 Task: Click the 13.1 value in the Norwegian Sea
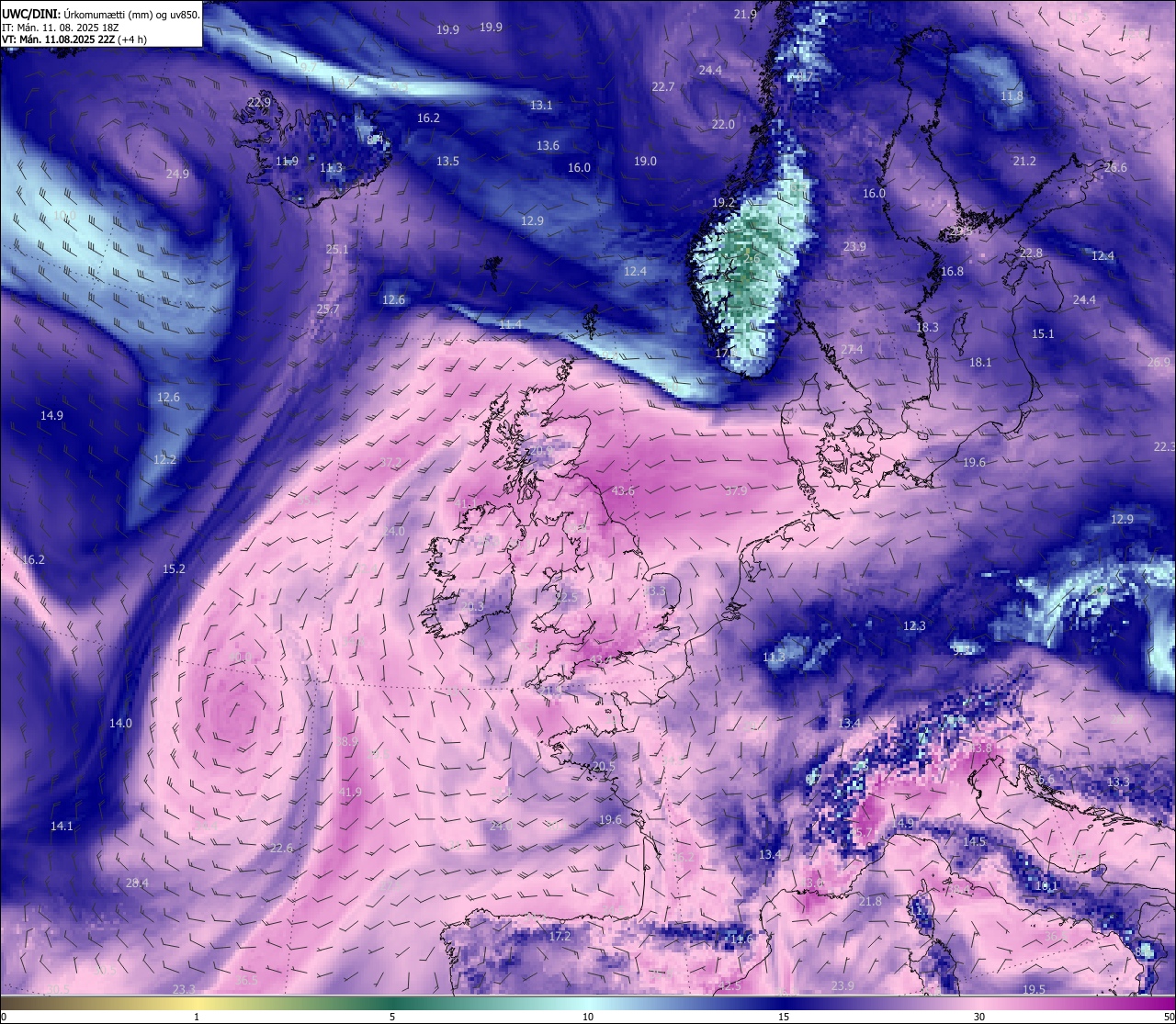(x=541, y=106)
